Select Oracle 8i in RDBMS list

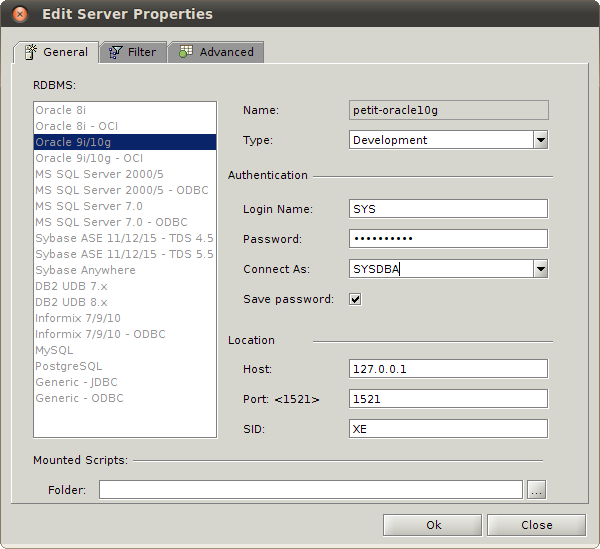coord(125,110)
